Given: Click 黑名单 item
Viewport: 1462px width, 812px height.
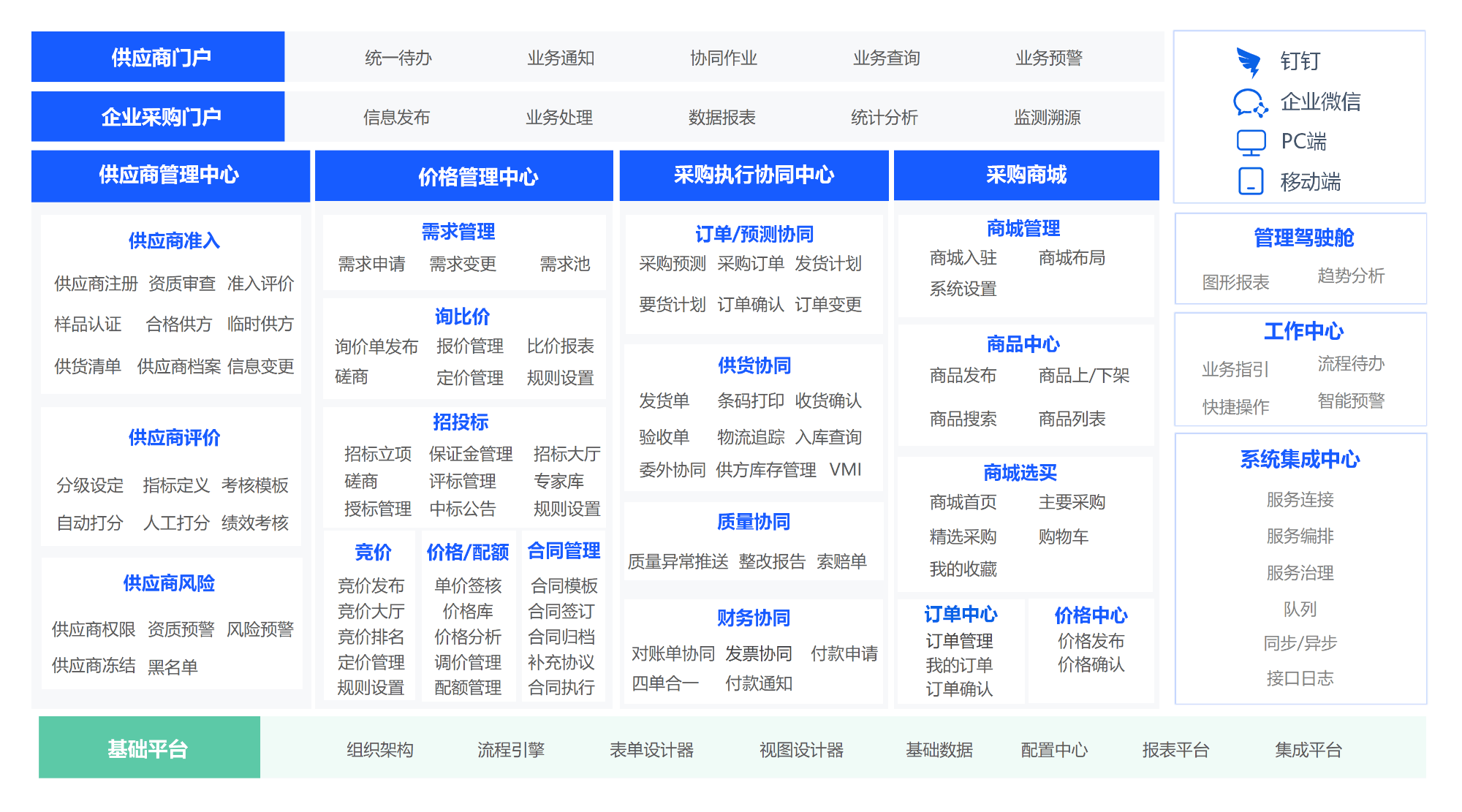Looking at the screenshot, I should coord(173,667).
